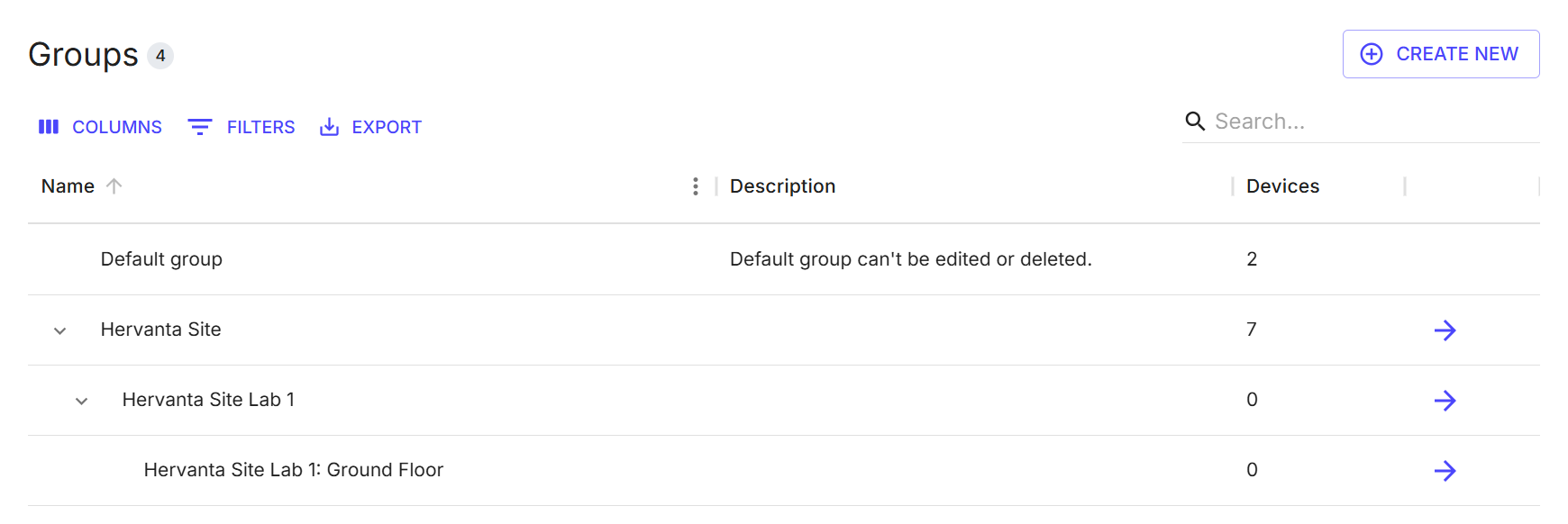Open Hervanta Site Lab 1 arrow
1568x524 pixels.
pos(1445,401)
